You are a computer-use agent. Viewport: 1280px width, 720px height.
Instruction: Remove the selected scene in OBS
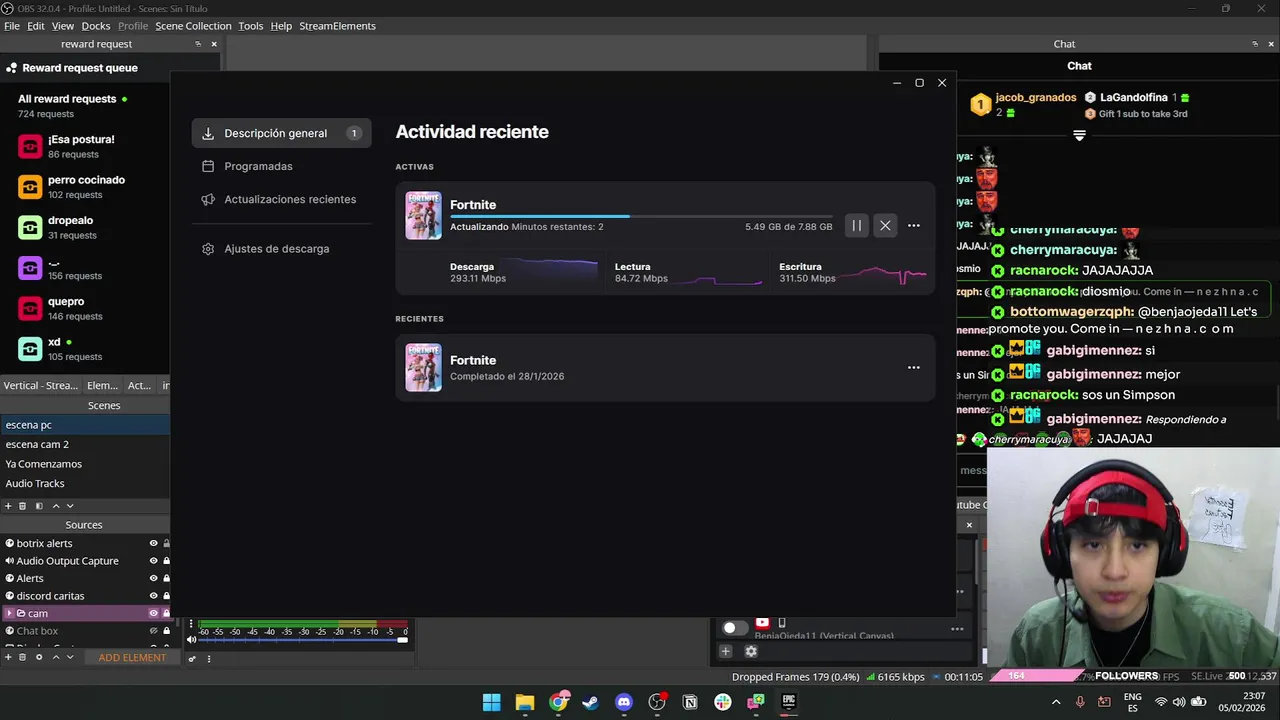[23, 506]
